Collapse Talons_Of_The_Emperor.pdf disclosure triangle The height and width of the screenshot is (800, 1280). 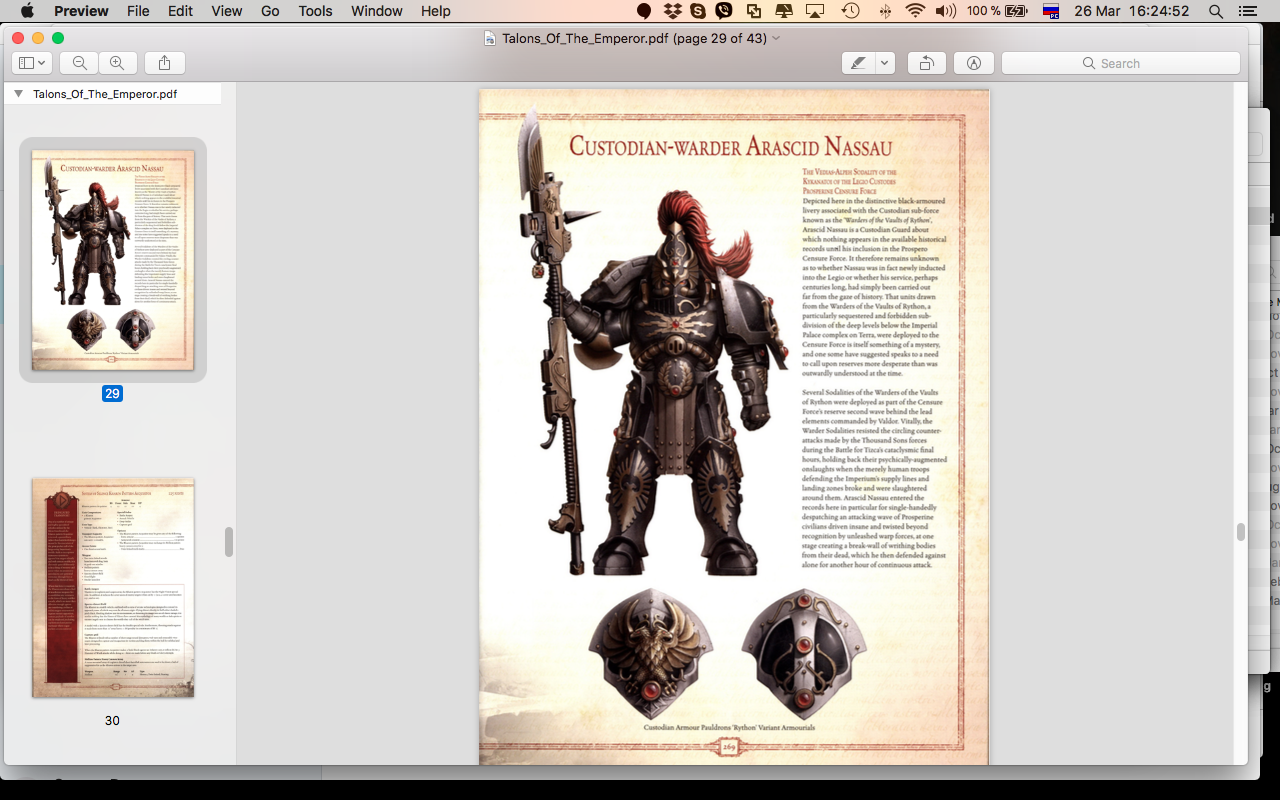pos(18,94)
